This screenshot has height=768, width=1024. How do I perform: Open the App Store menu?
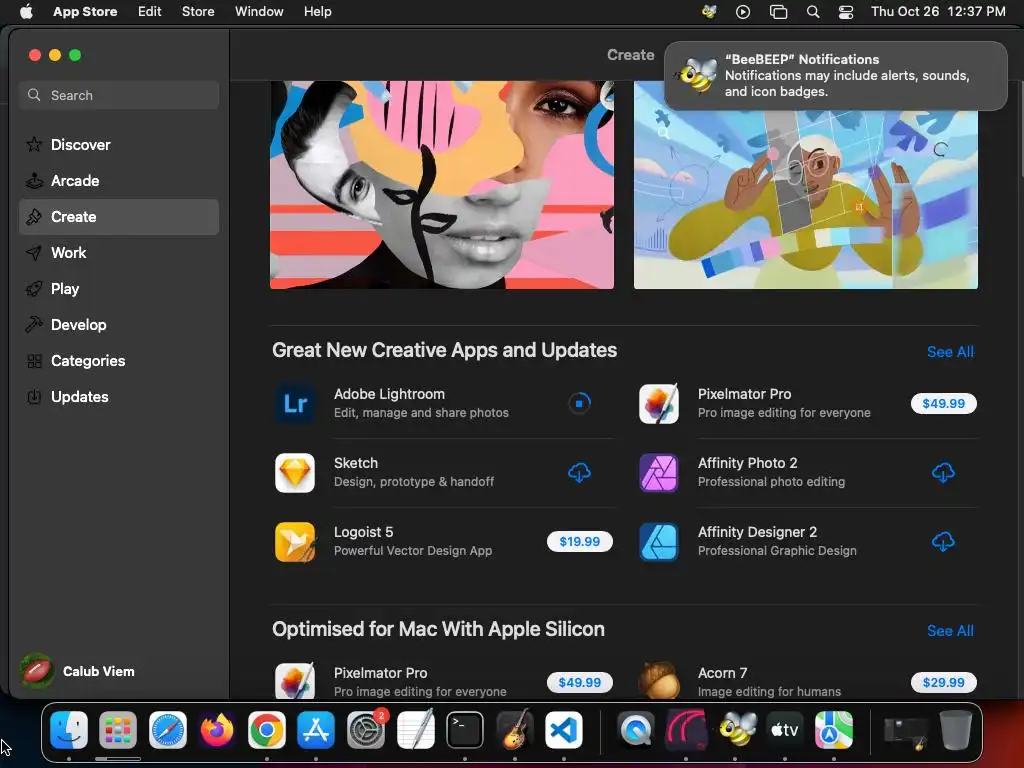coord(85,12)
